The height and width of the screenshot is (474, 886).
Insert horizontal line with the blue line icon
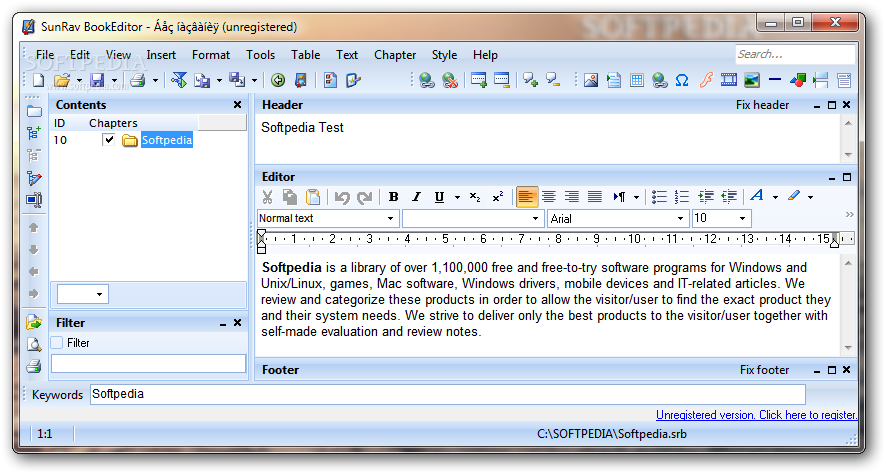click(x=775, y=81)
